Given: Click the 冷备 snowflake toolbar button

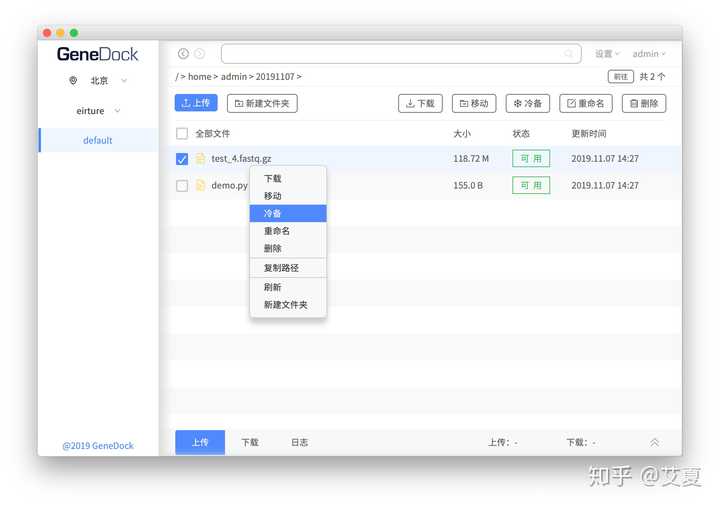Looking at the screenshot, I should [x=528, y=103].
